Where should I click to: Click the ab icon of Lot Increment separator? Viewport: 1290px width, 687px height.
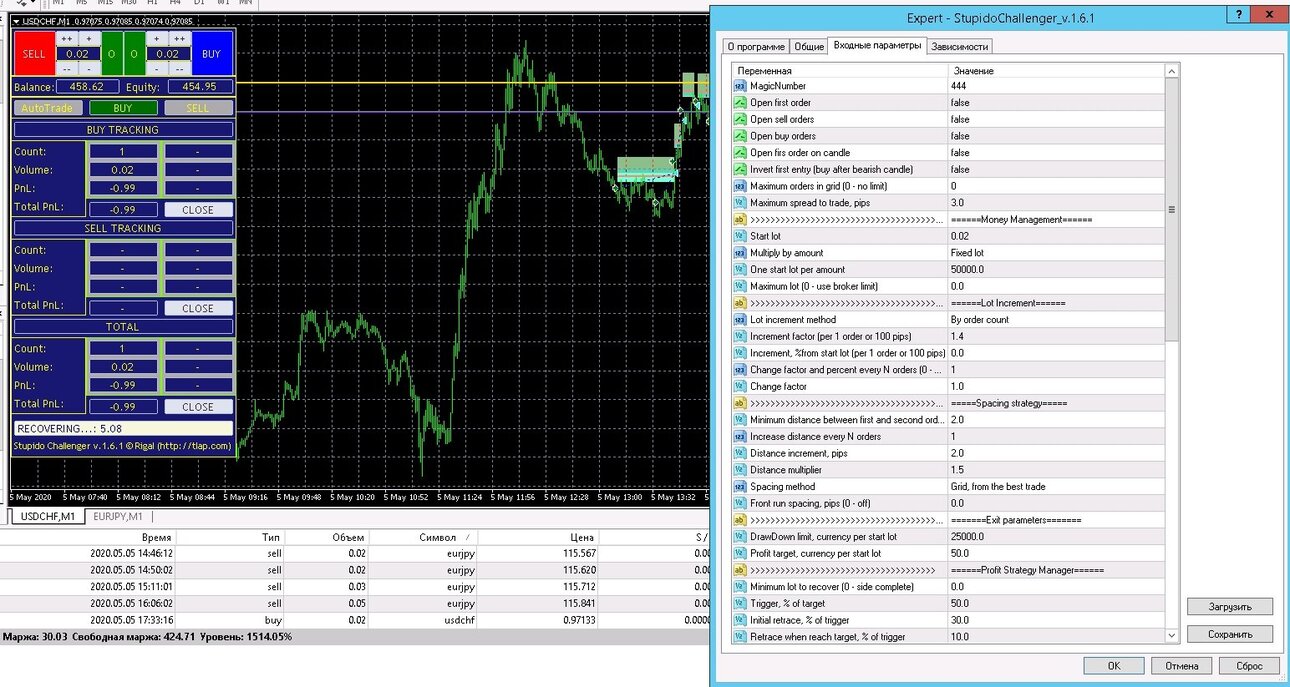[740, 303]
